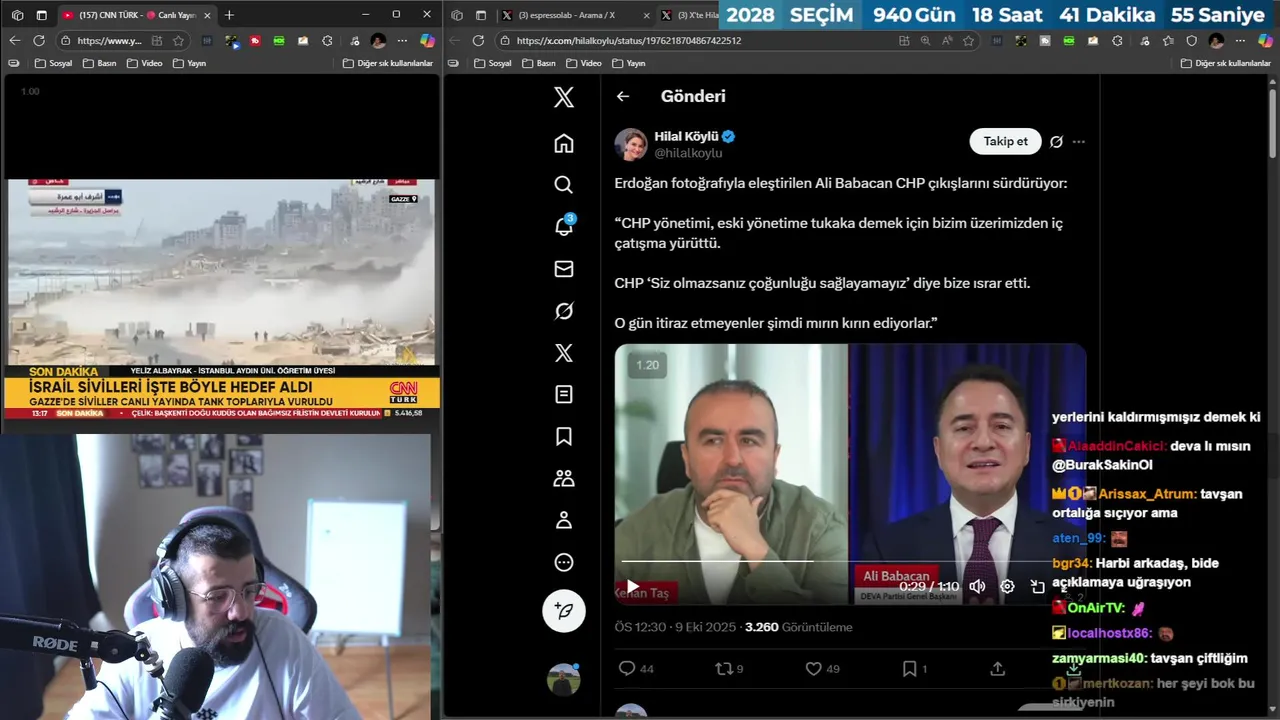Open the @hilalkoylu handle link
The width and height of the screenshot is (1280, 720).
(688, 153)
